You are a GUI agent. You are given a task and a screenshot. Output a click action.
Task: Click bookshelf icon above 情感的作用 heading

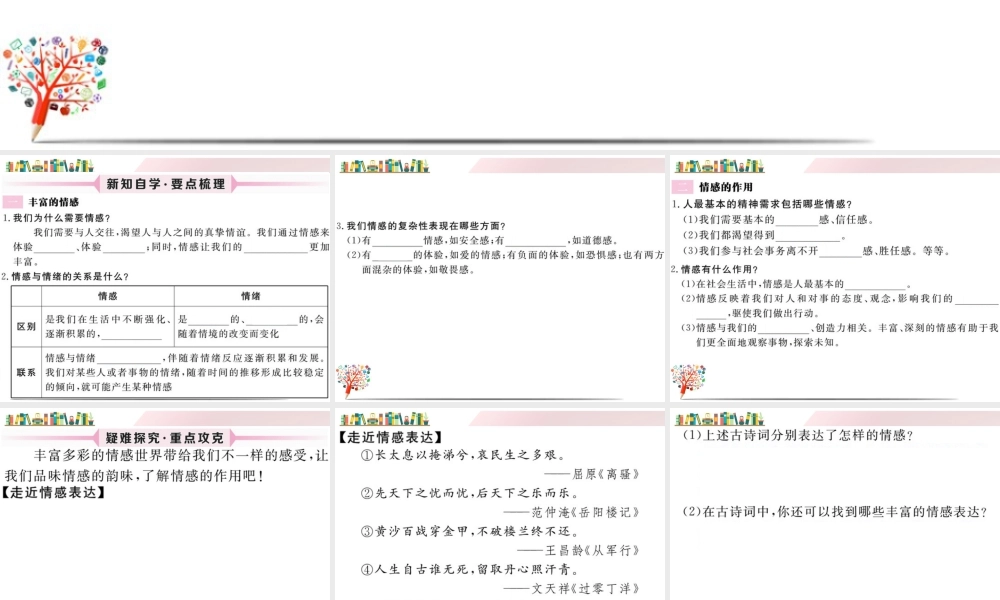pos(720,164)
